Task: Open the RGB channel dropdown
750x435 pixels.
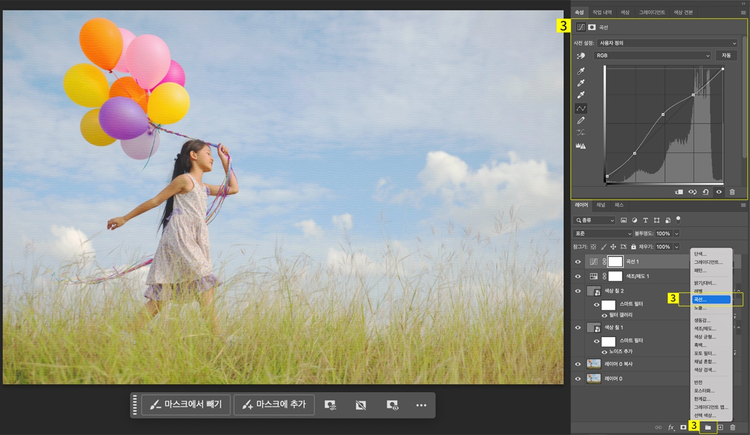Action: click(x=651, y=56)
